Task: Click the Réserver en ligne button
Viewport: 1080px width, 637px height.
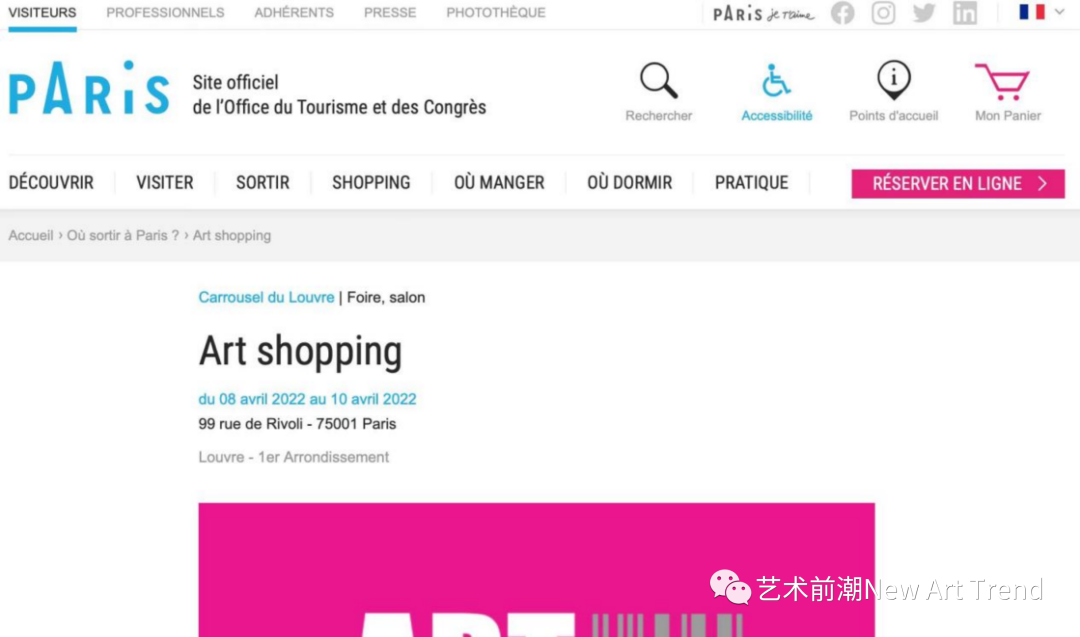Action: coord(958,184)
